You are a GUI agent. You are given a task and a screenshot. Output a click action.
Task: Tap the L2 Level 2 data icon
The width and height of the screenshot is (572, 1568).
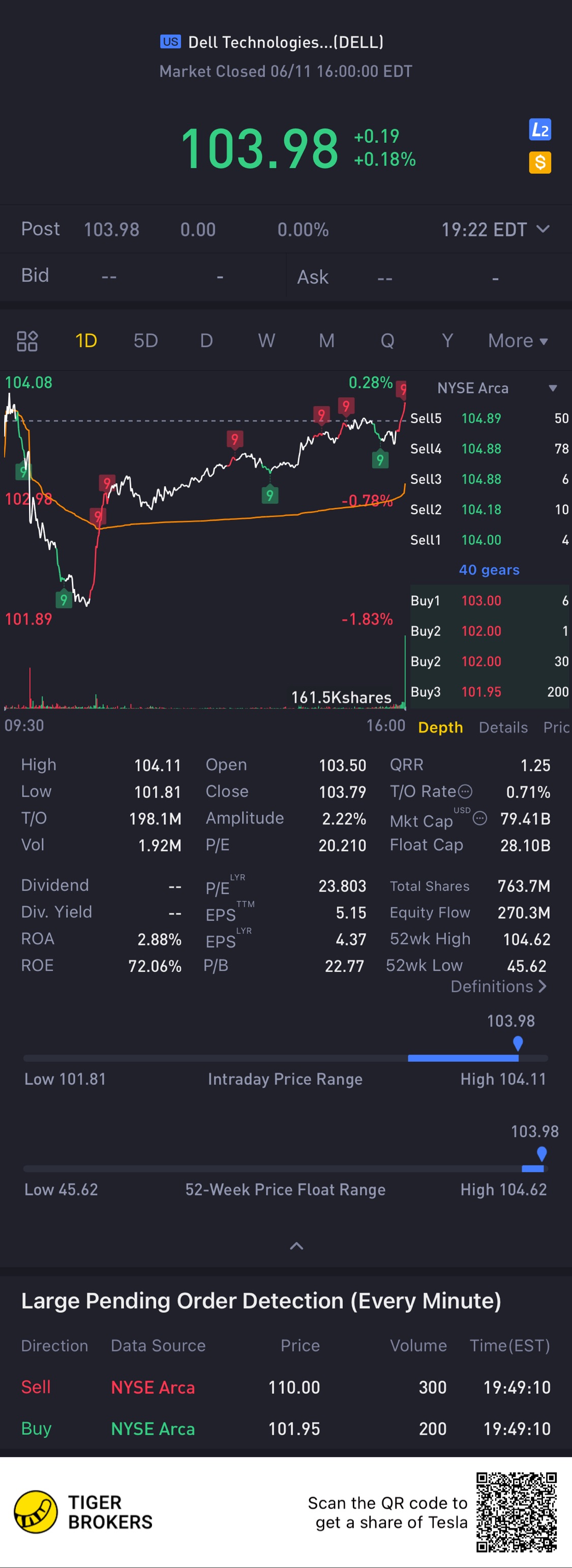(x=540, y=129)
